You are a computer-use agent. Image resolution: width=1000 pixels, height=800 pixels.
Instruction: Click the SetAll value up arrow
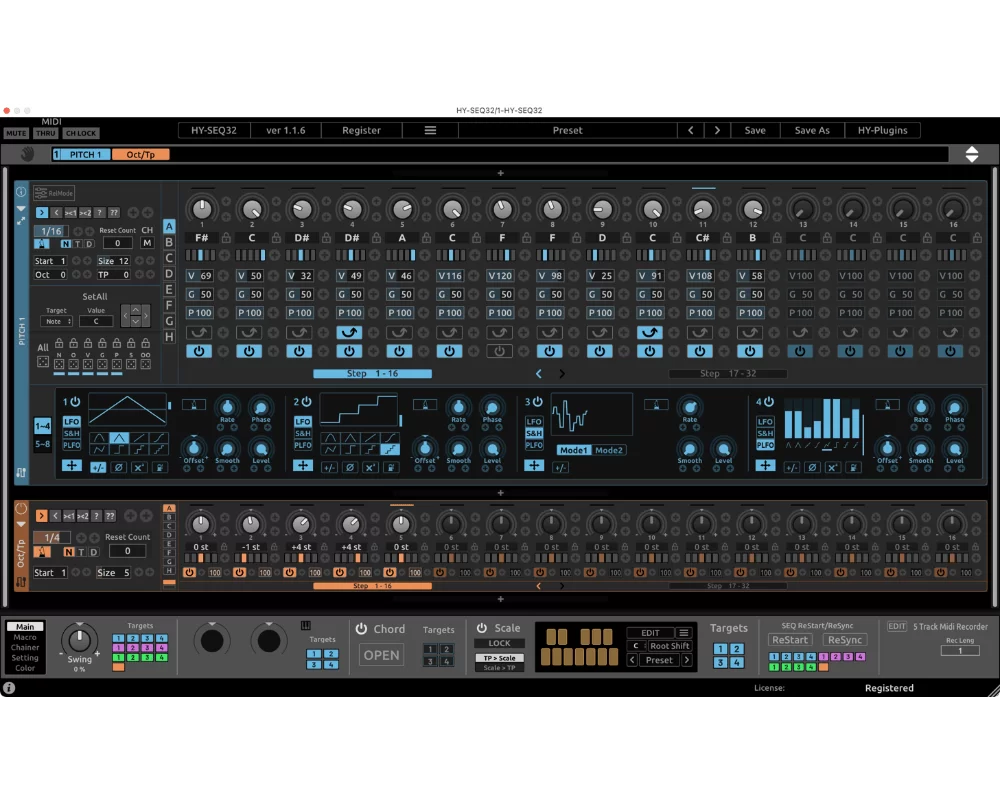[x=135, y=310]
